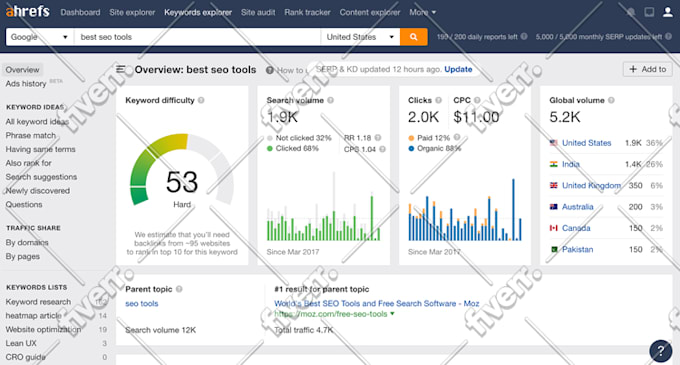680x365 pixels.
Task: Open the Dashboard tab
Action: (x=80, y=12)
